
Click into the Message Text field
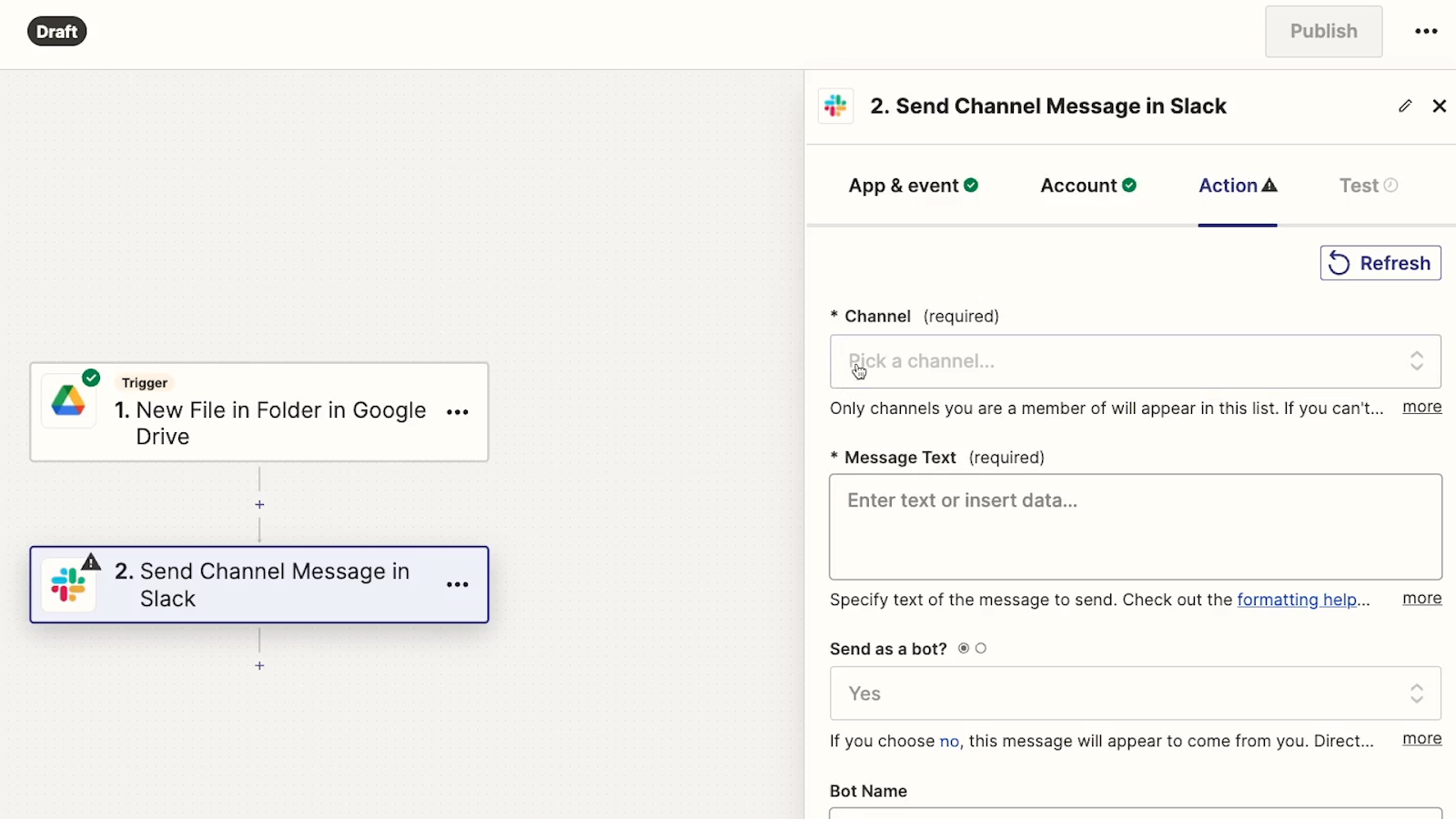point(1135,527)
